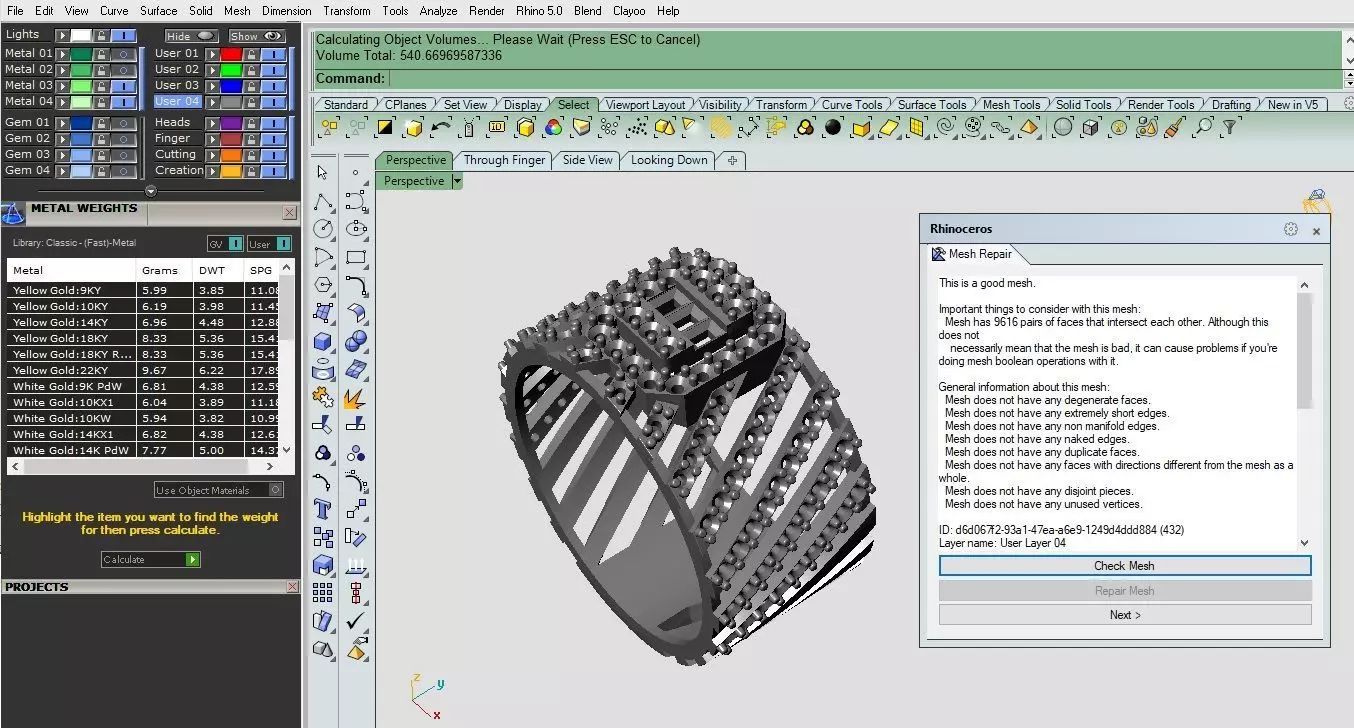Expand Gem 02 layer arrow
Screen dimensions: 1354x728
(62, 139)
